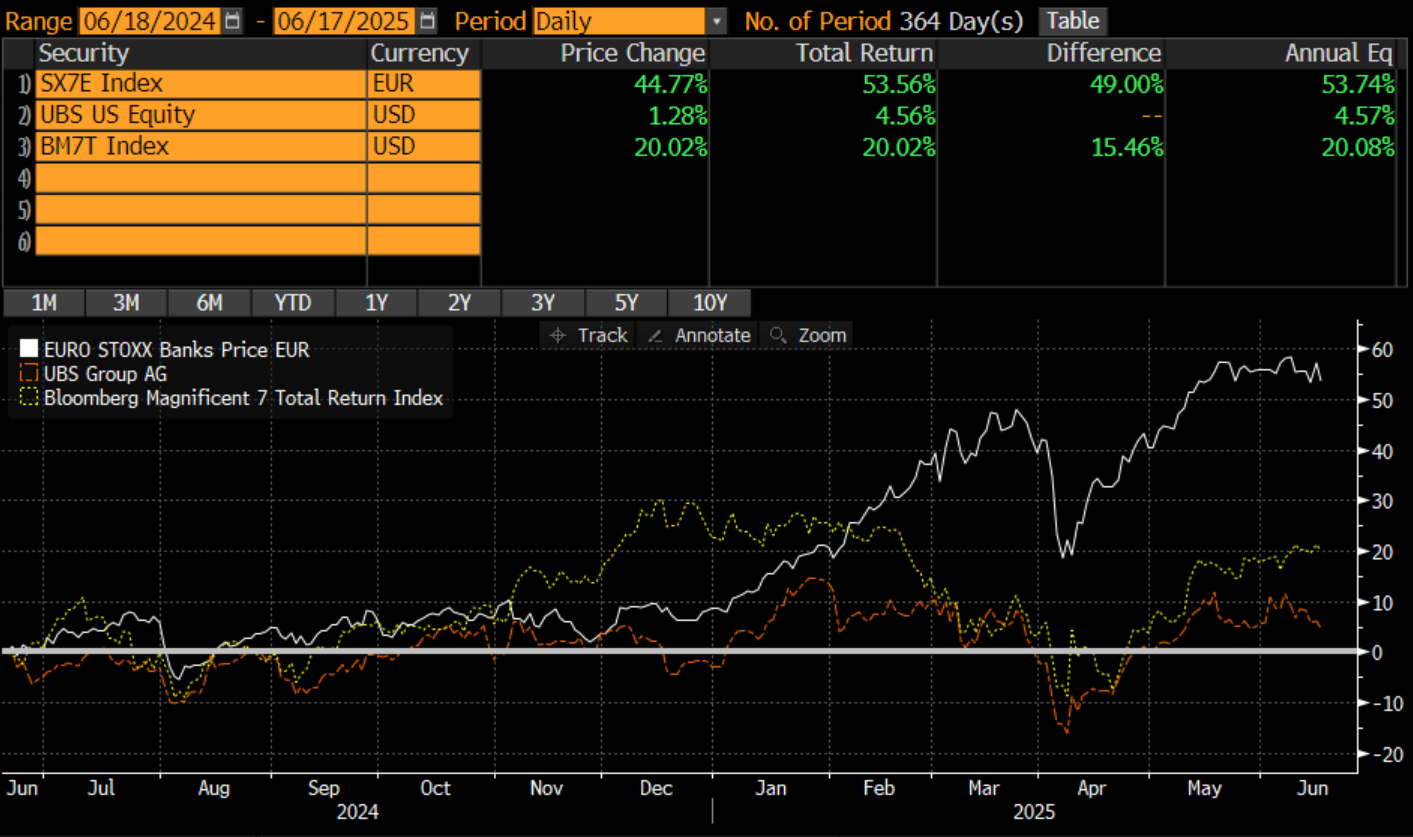Click the empty security field in row 4
Viewport: 1413px width, 837px height.
pos(200,179)
